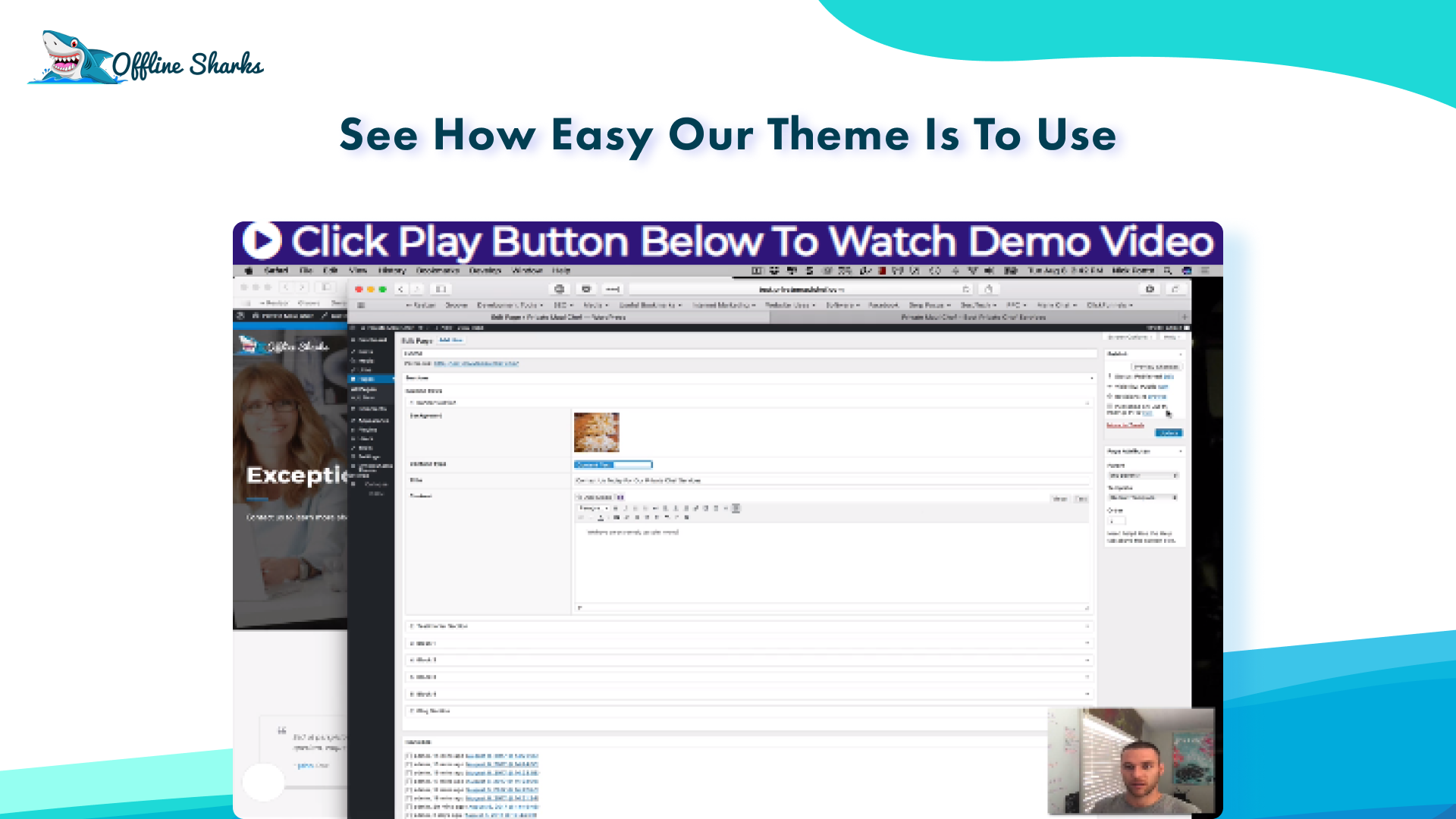Open Settings in WordPress sidebar
The width and height of the screenshot is (1456, 819).
point(370,457)
